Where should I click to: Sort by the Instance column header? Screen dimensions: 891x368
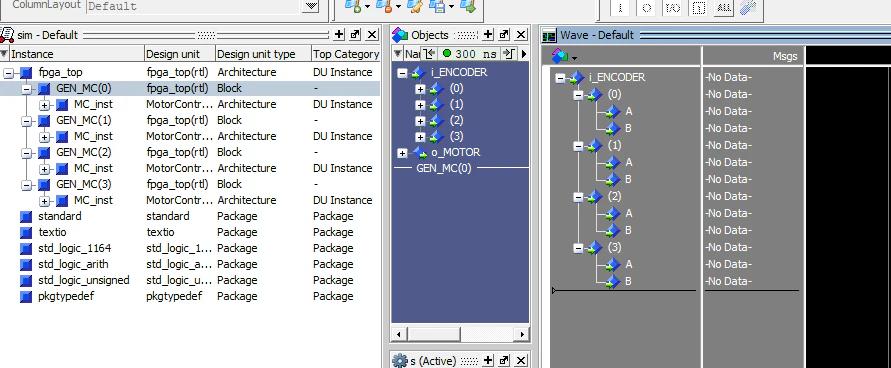77,54
